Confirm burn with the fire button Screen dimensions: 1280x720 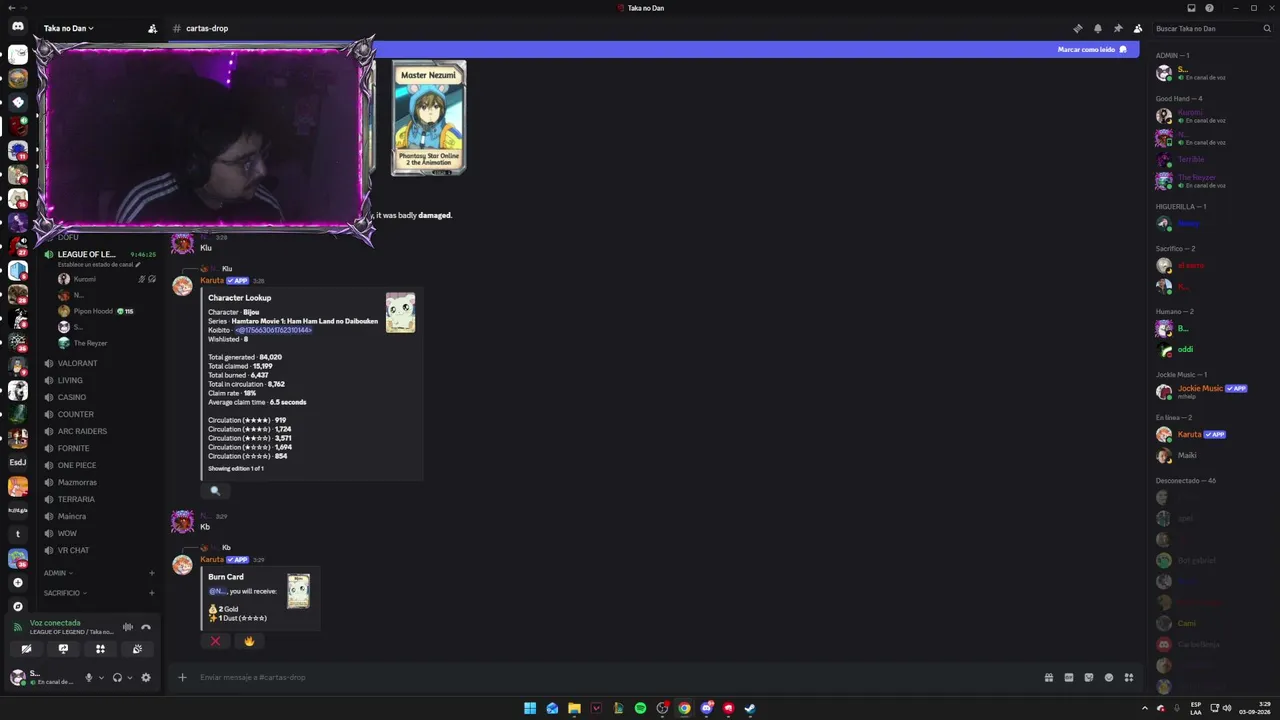tap(249, 641)
